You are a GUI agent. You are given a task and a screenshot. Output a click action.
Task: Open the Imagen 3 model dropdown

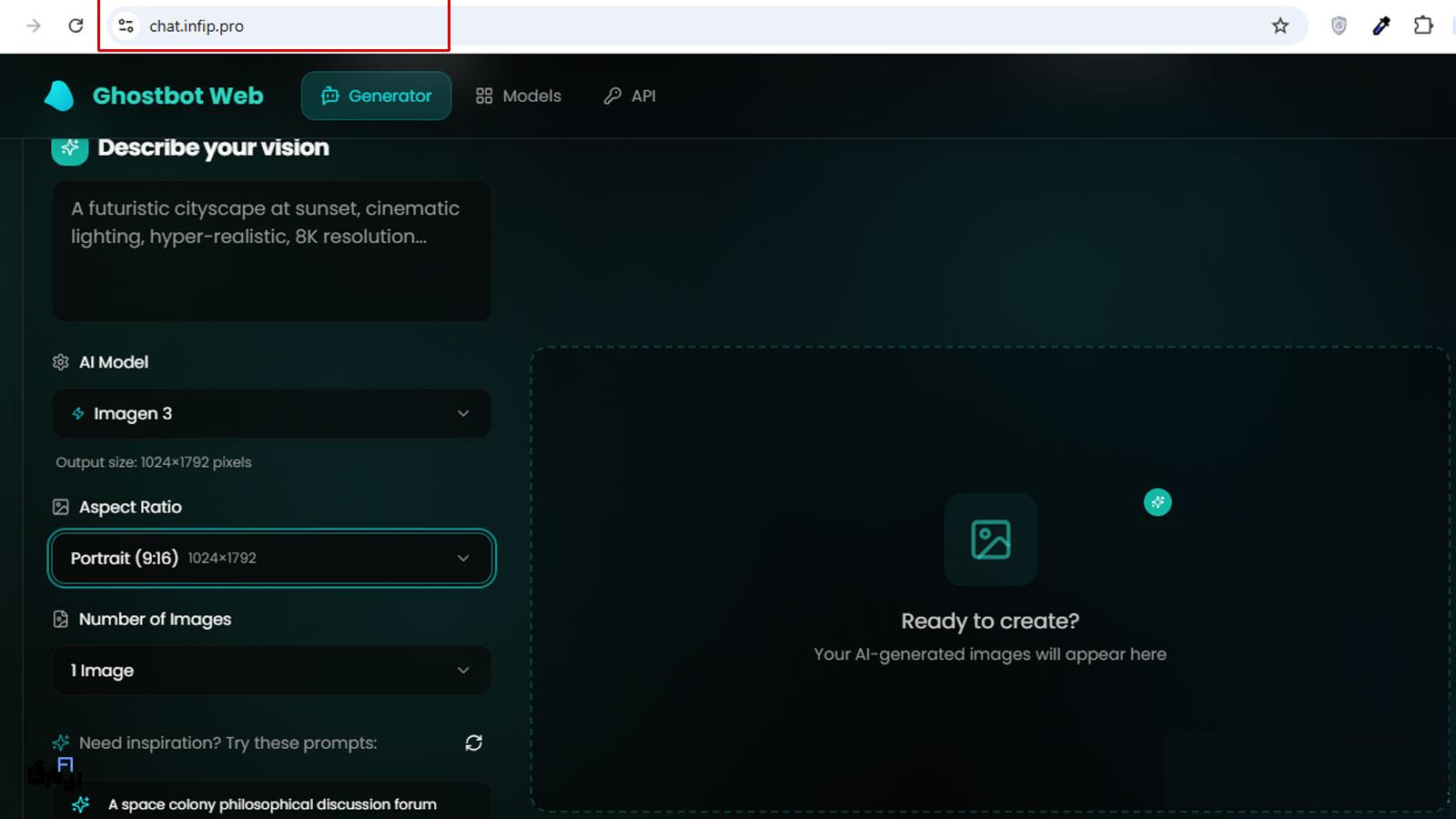(x=270, y=413)
